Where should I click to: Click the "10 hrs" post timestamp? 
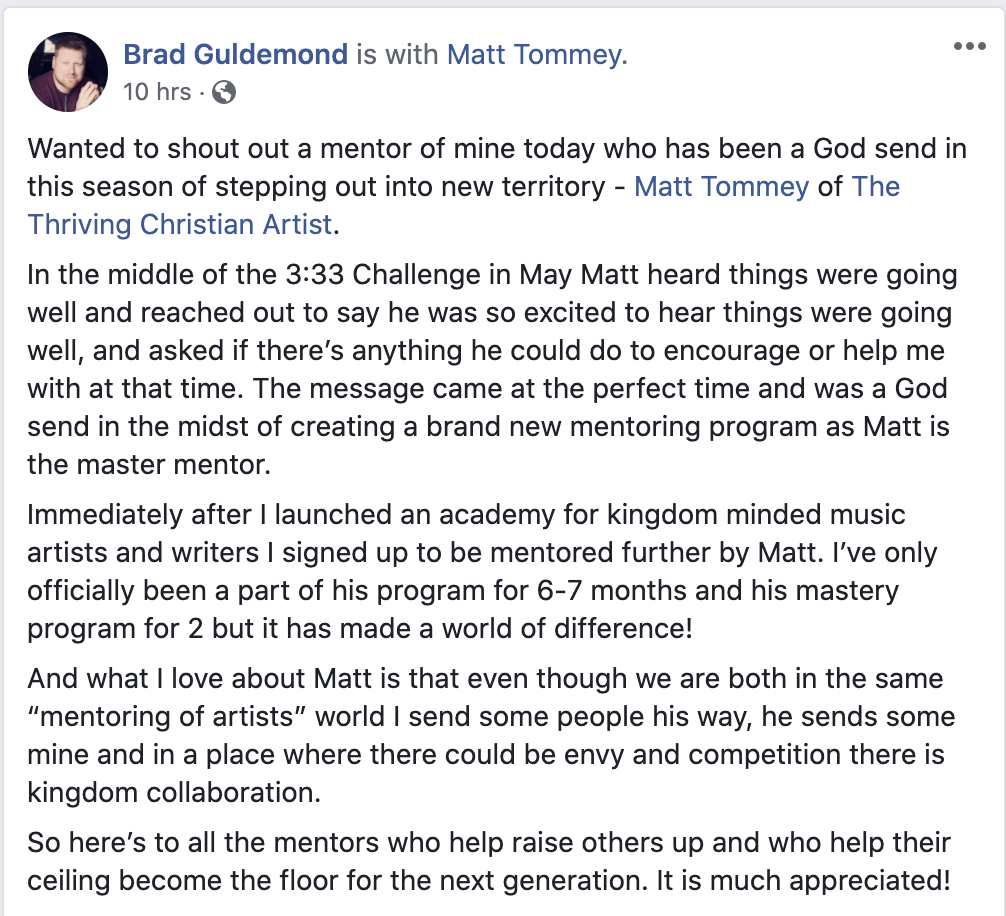[x=156, y=92]
